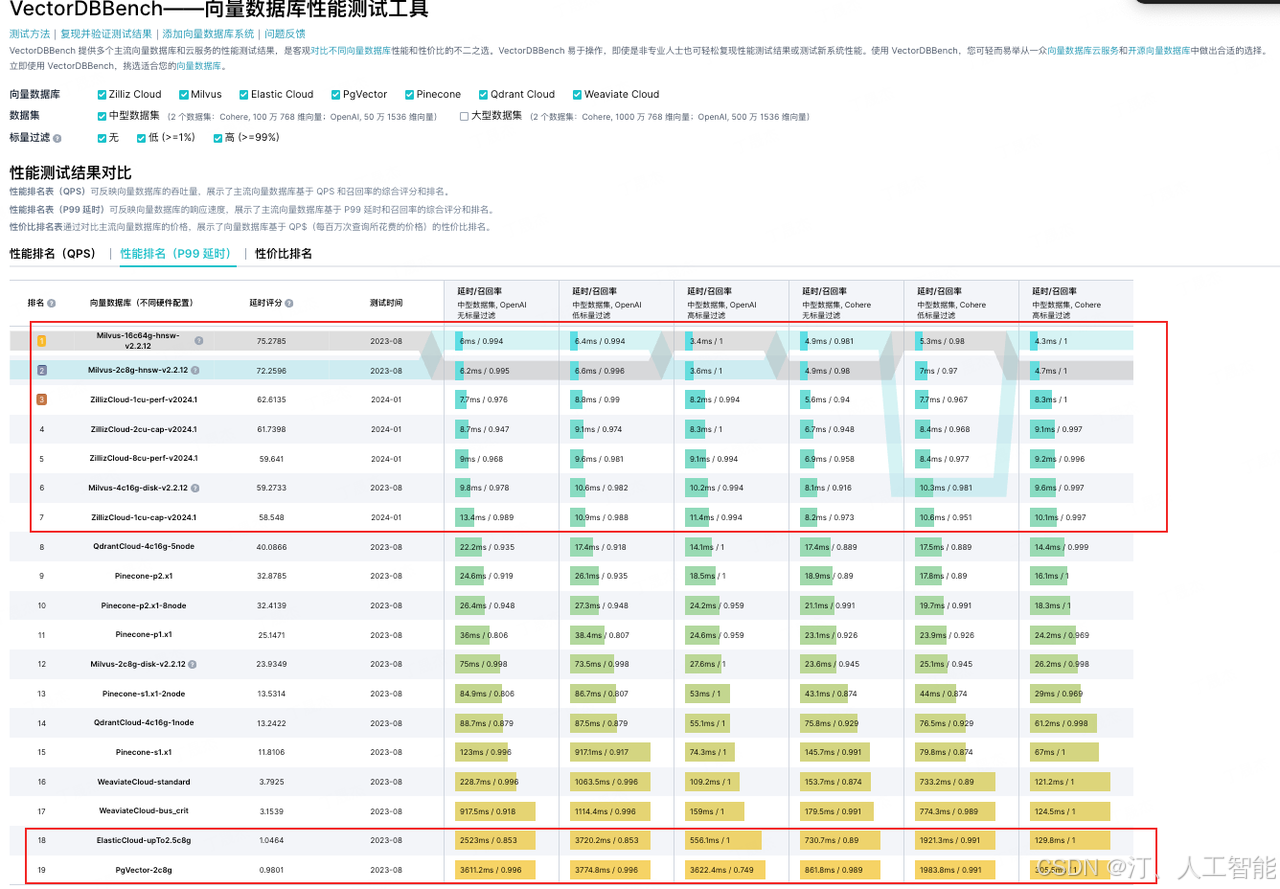Click the ZillizCloud-8cu-perf-v2024.1 row name
Screen dimensions: 1280x889
coord(143,459)
